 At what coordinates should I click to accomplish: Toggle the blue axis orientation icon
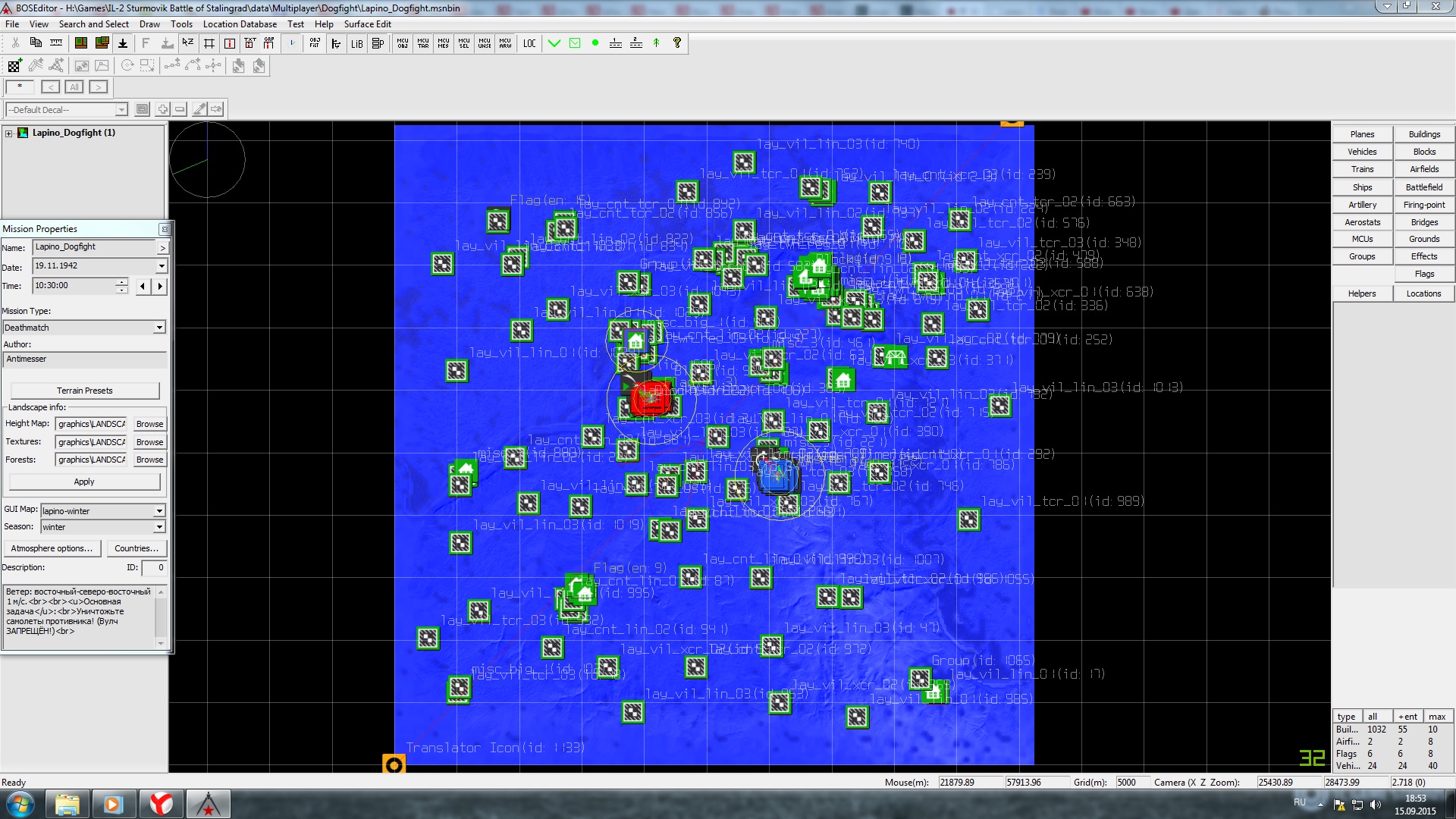[292, 43]
